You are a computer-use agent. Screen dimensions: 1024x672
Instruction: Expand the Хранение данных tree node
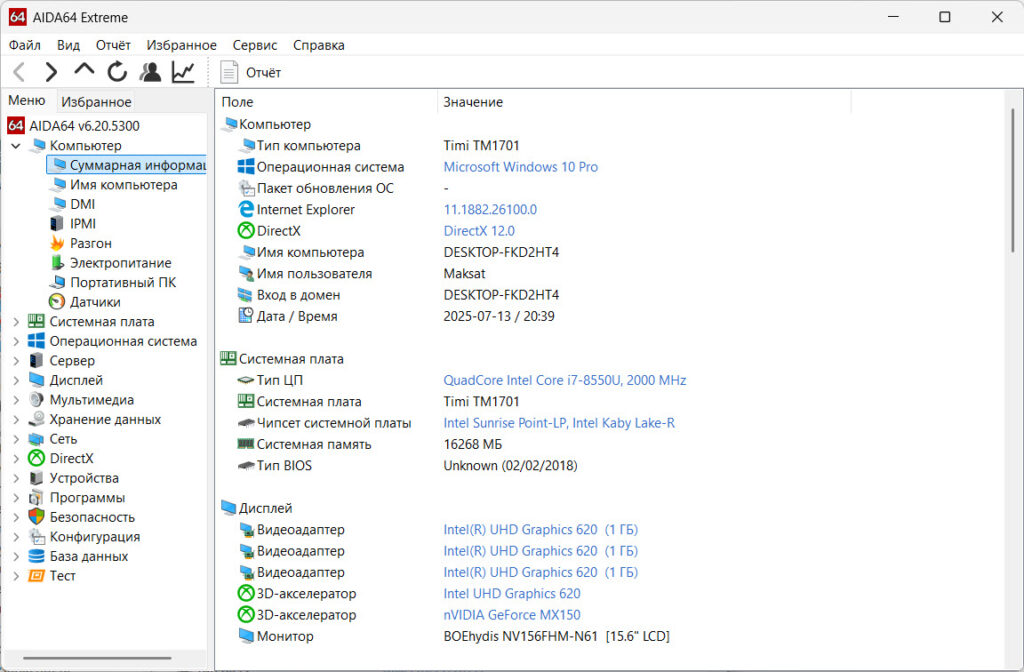coord(16,420)
